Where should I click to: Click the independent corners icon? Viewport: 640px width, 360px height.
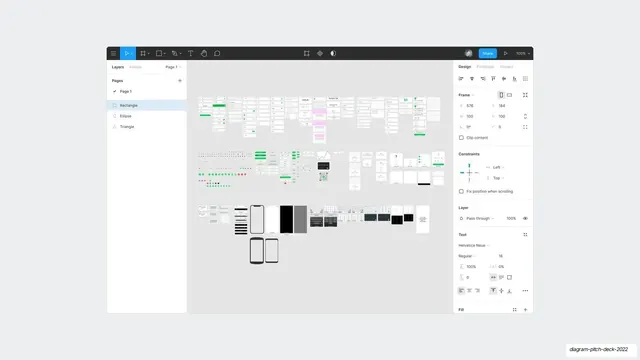click(x=525, y=127)
